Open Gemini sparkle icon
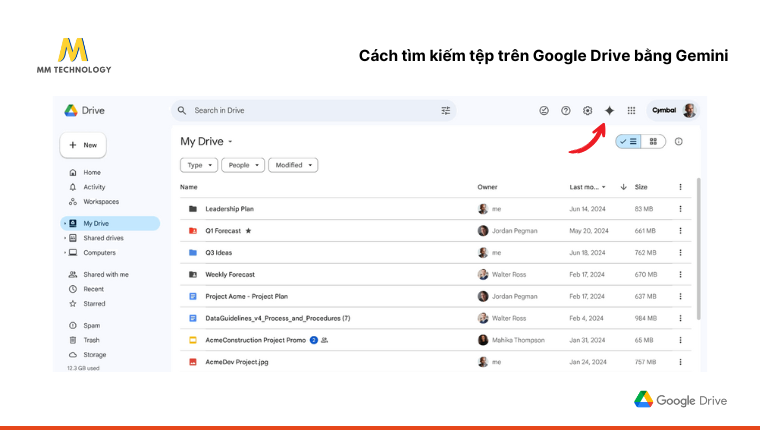This screenshot has width=760, height=430. (609, 111)
